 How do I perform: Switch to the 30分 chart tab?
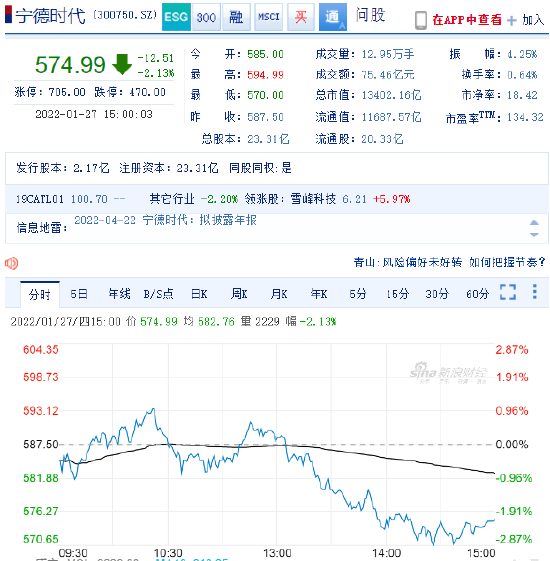pos(437,294)
